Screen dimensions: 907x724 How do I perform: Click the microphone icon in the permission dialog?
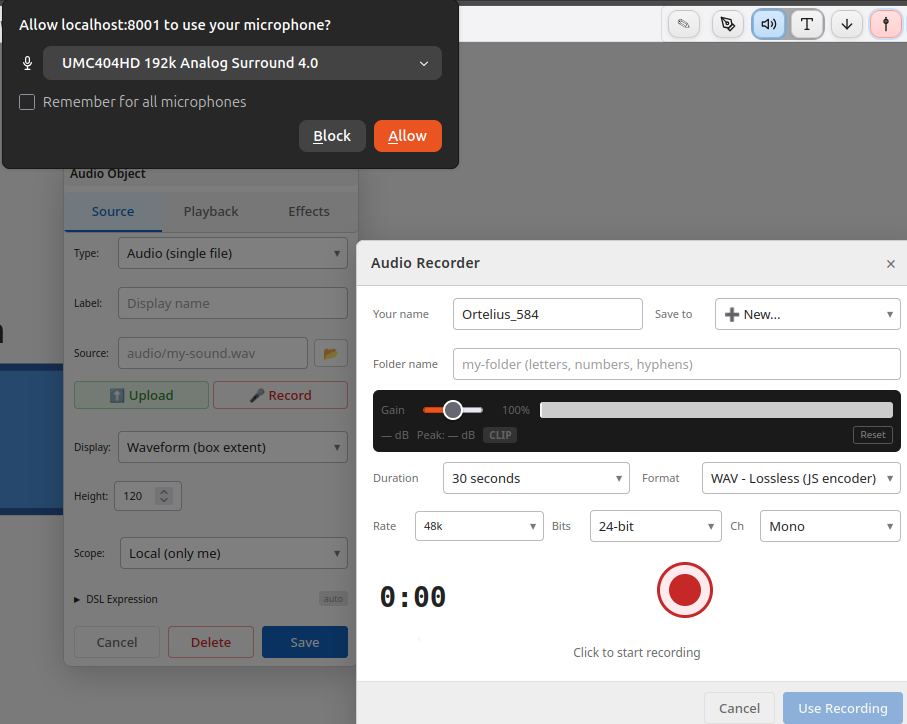(x=27, y=62)
